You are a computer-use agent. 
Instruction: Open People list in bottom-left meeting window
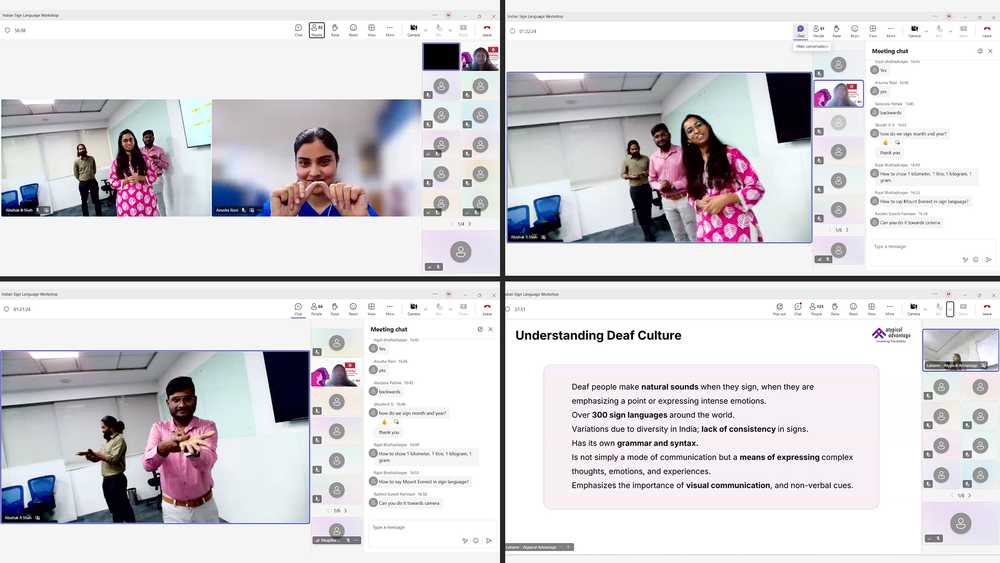316,309
